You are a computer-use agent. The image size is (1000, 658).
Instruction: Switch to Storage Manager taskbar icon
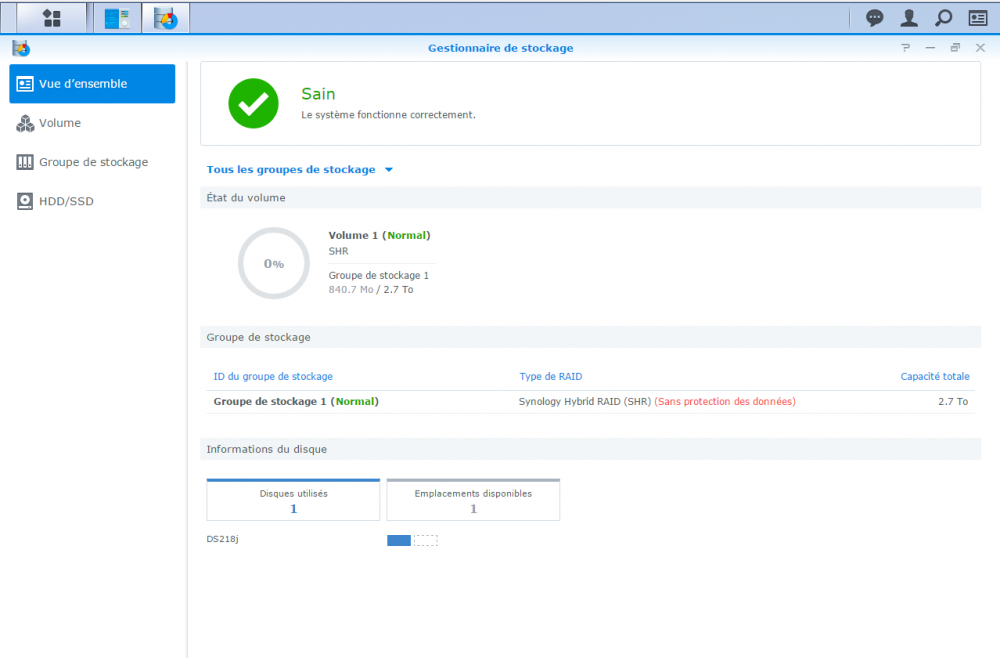(x=165, y=18)
